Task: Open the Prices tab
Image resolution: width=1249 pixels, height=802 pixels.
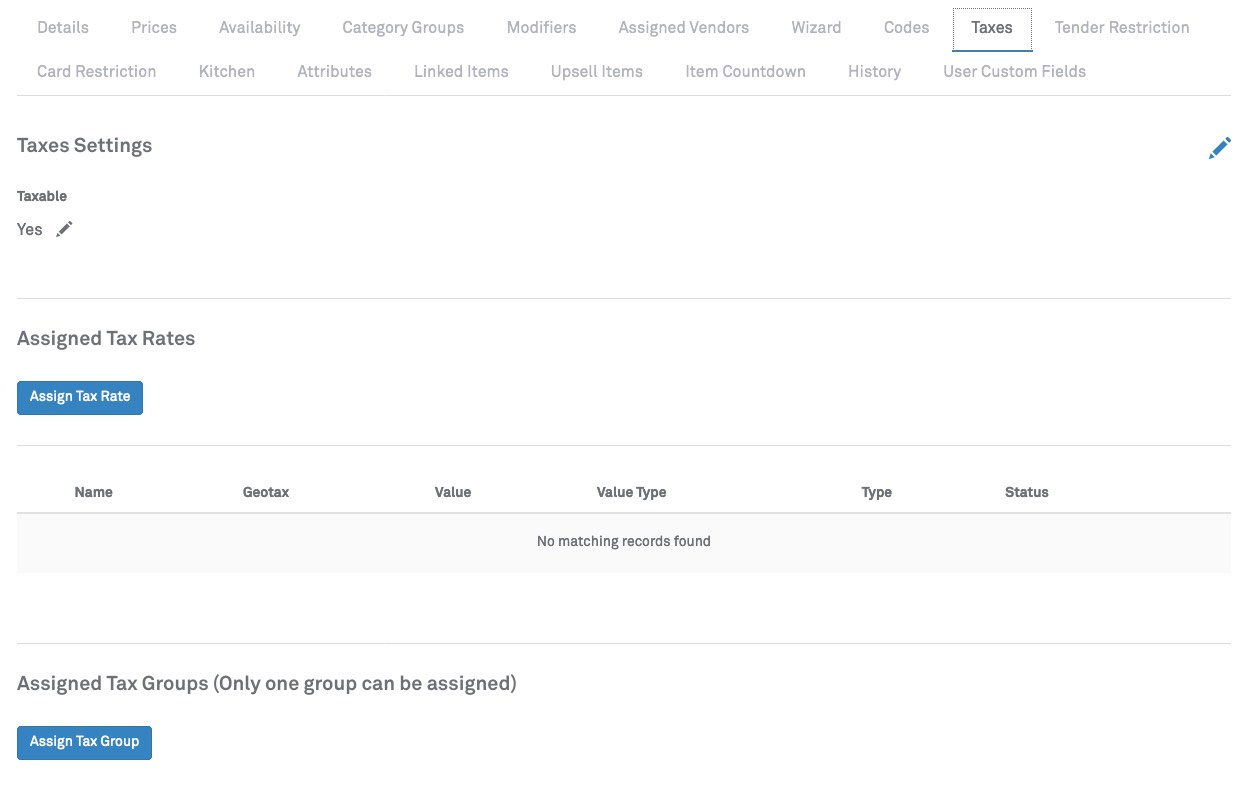Action: [154, 28]
